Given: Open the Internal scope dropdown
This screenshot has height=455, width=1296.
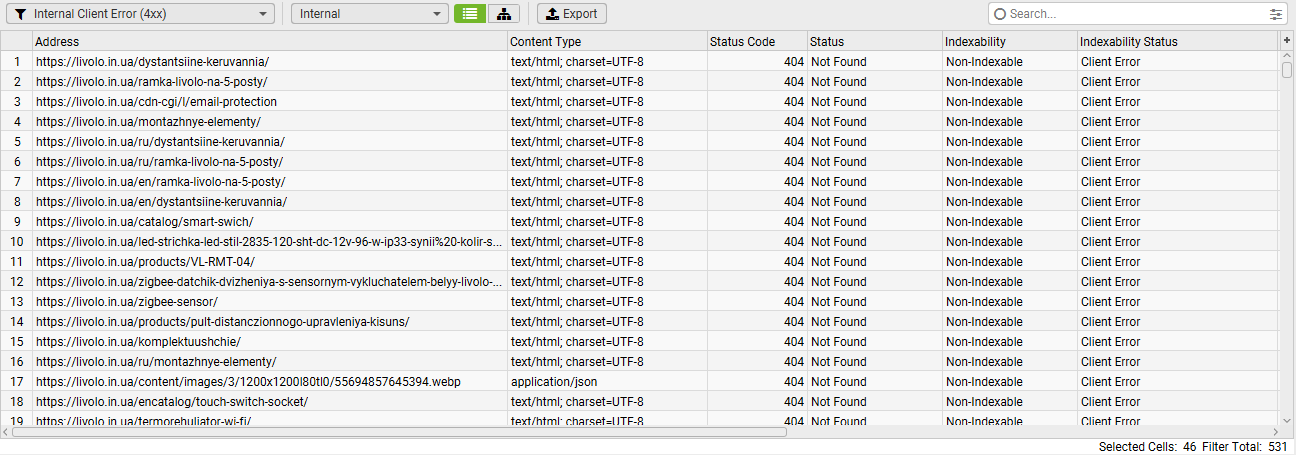Looking at the screenshot, I should (x=369, y=14).
